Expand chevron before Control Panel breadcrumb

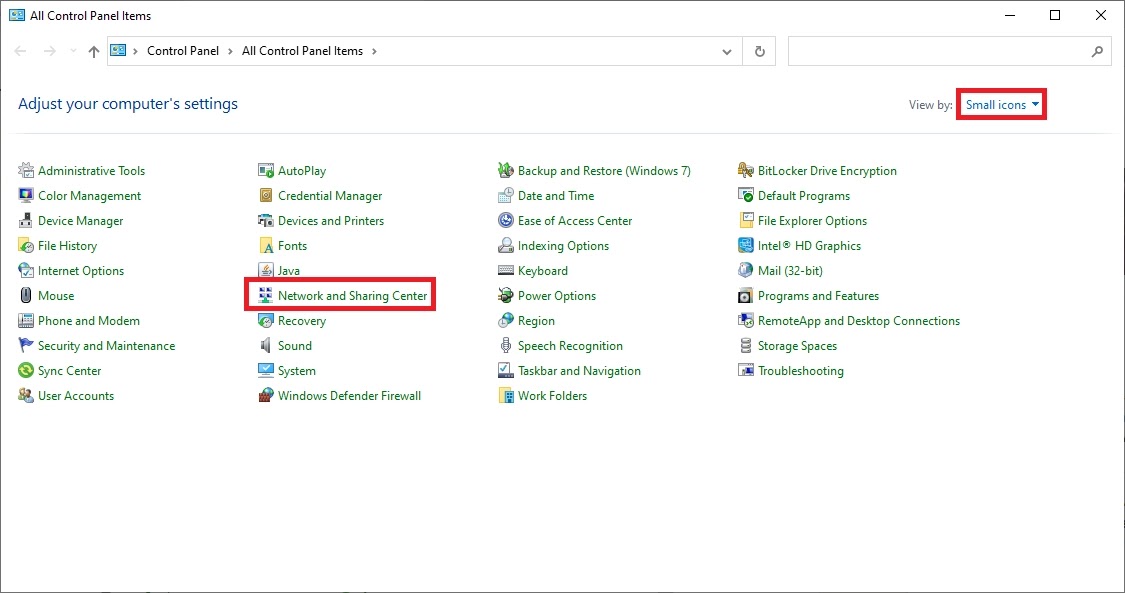[x=135, y=52]
